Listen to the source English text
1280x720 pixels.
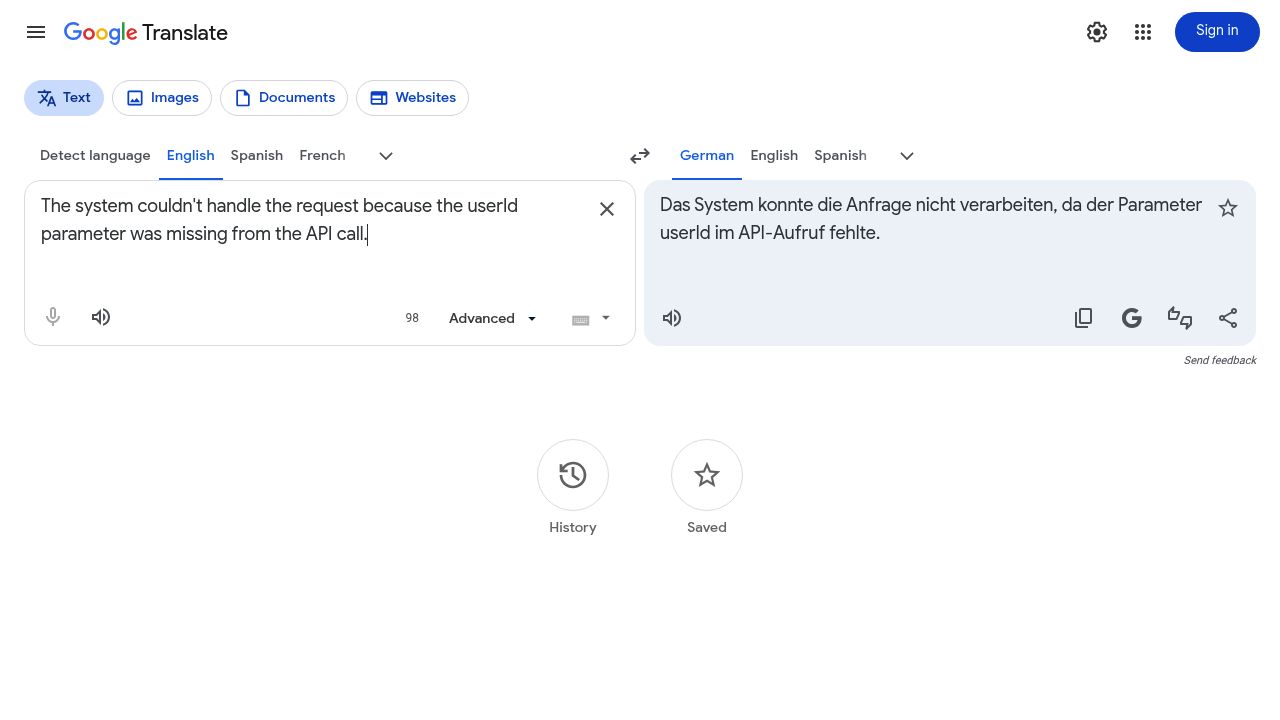click(x=100, y=317)
